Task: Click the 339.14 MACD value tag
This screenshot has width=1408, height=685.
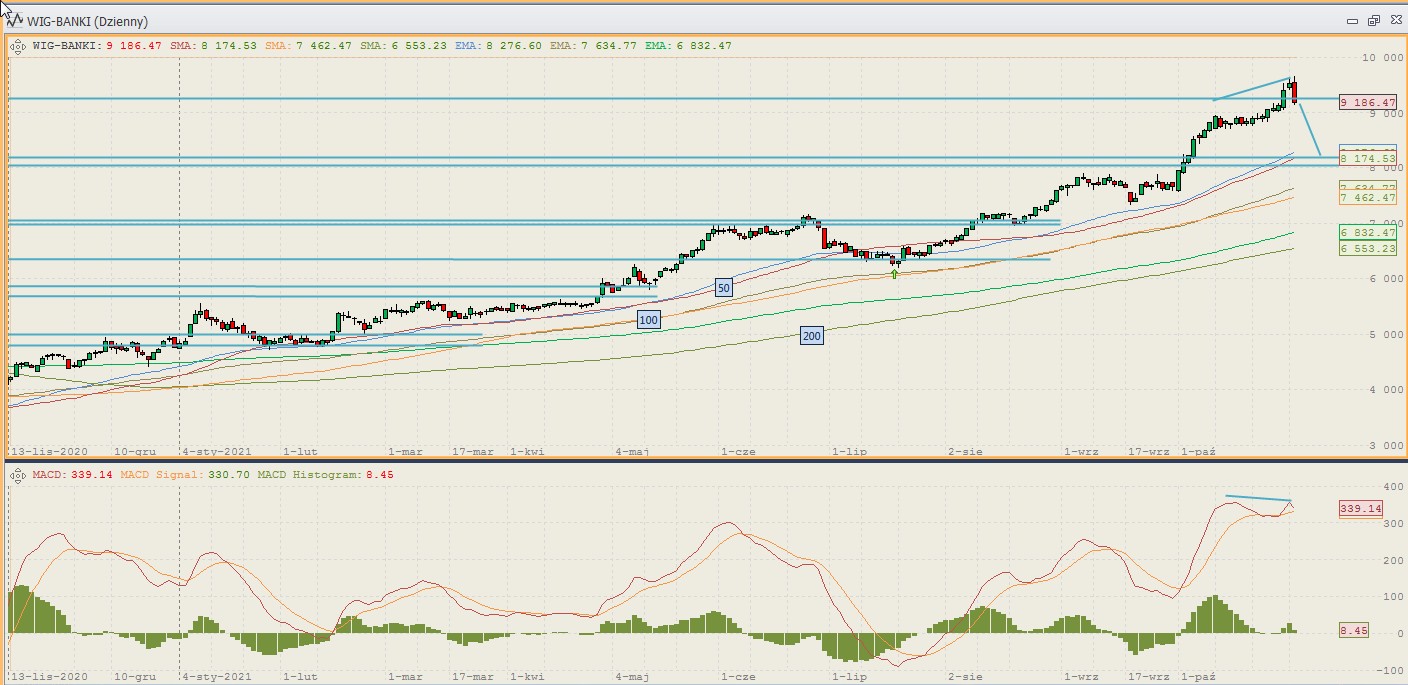Action: [1360, 509]
